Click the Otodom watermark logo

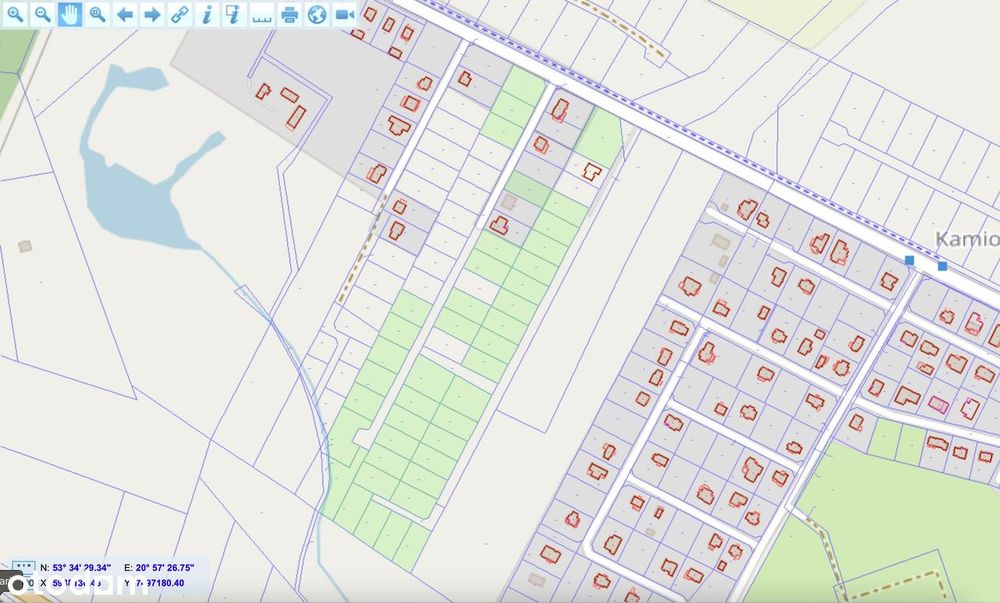tap(73, 586)
